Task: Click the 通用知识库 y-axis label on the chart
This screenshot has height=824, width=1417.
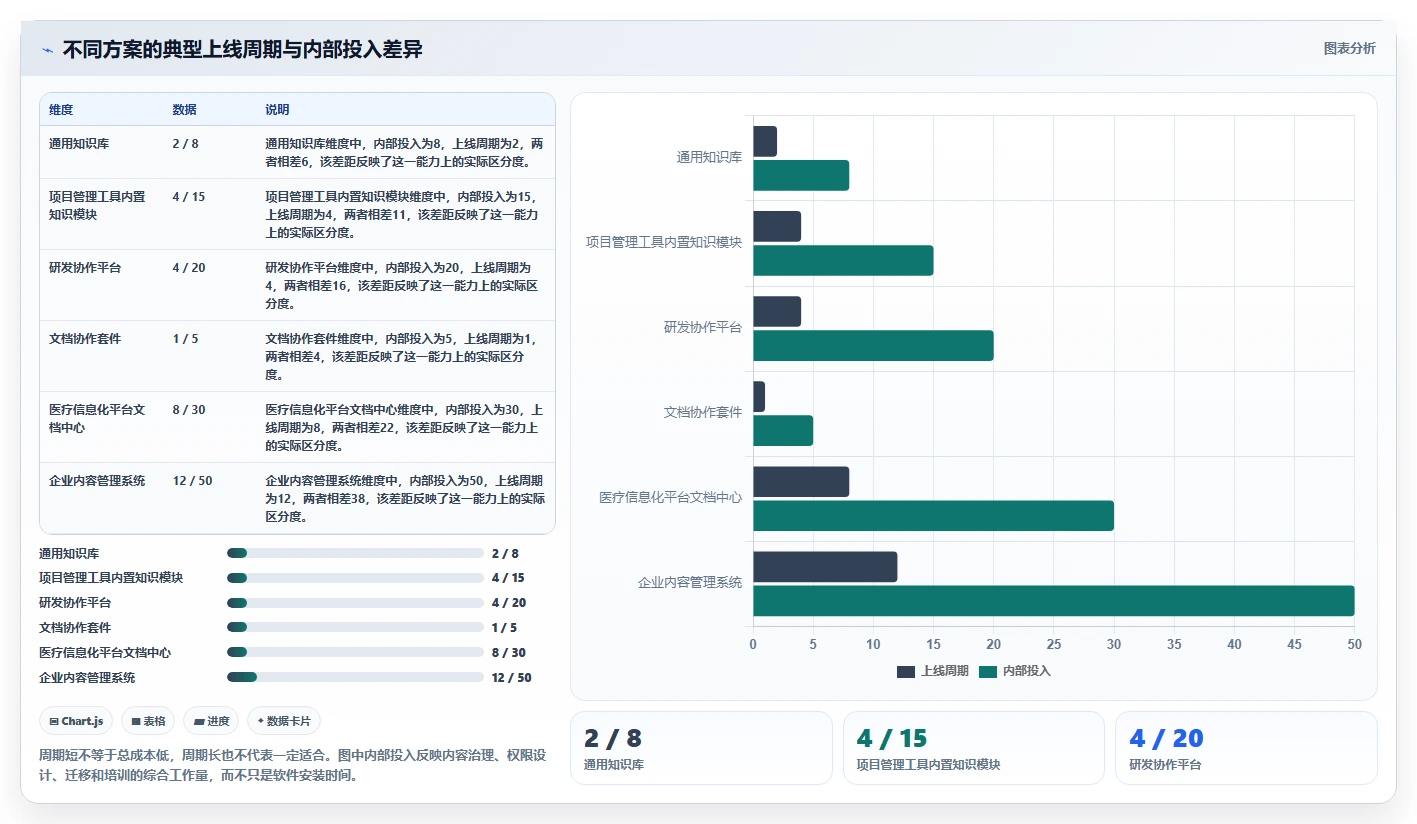Action: click(x=709, y=157)
